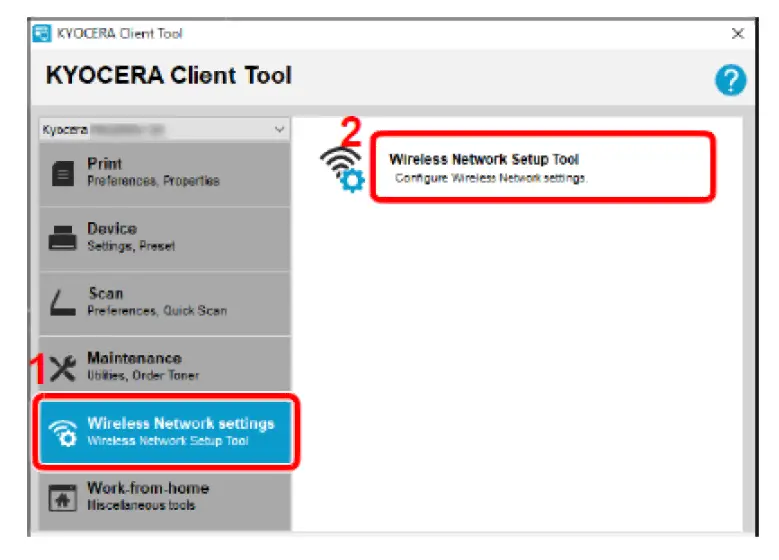
Task: Click the Device printer icon
Action: 63,238
